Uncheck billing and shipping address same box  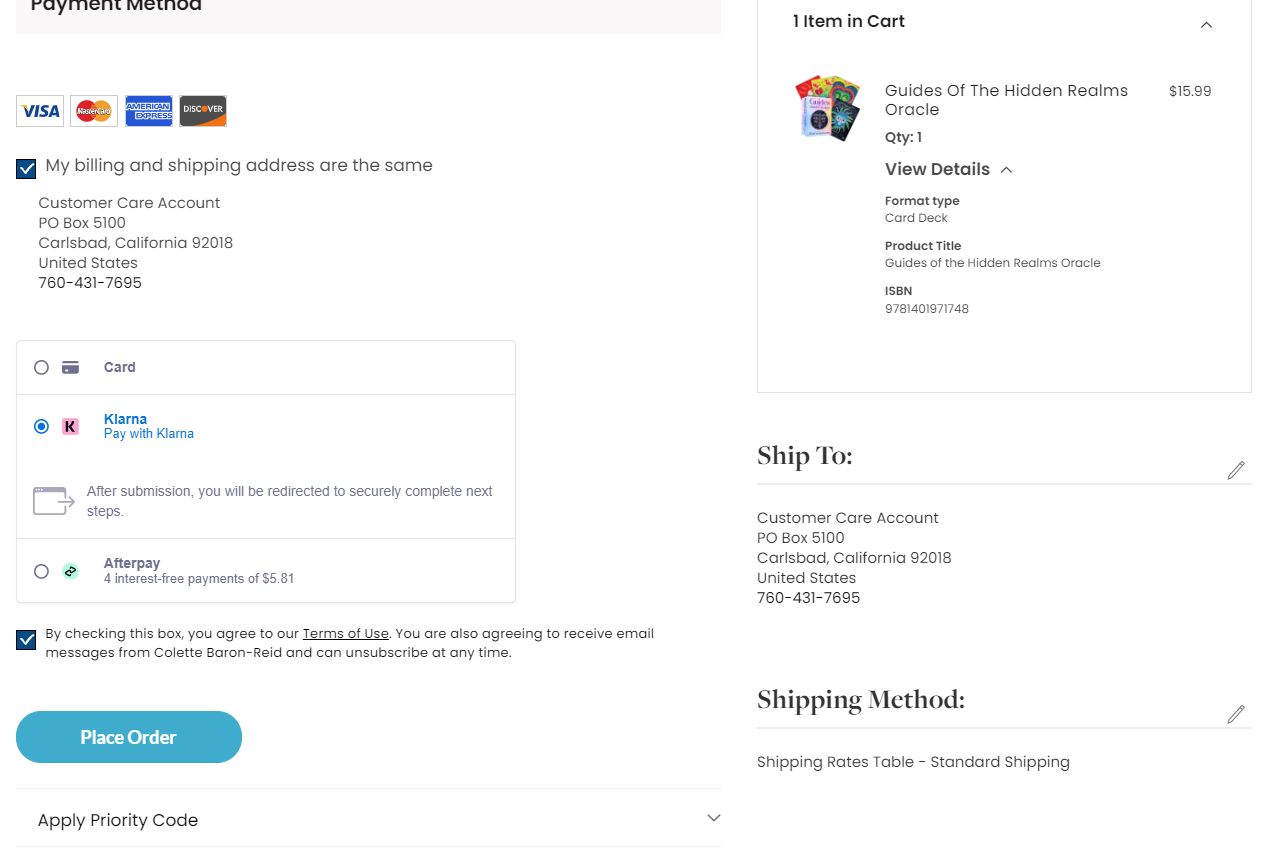pos(27,168)
